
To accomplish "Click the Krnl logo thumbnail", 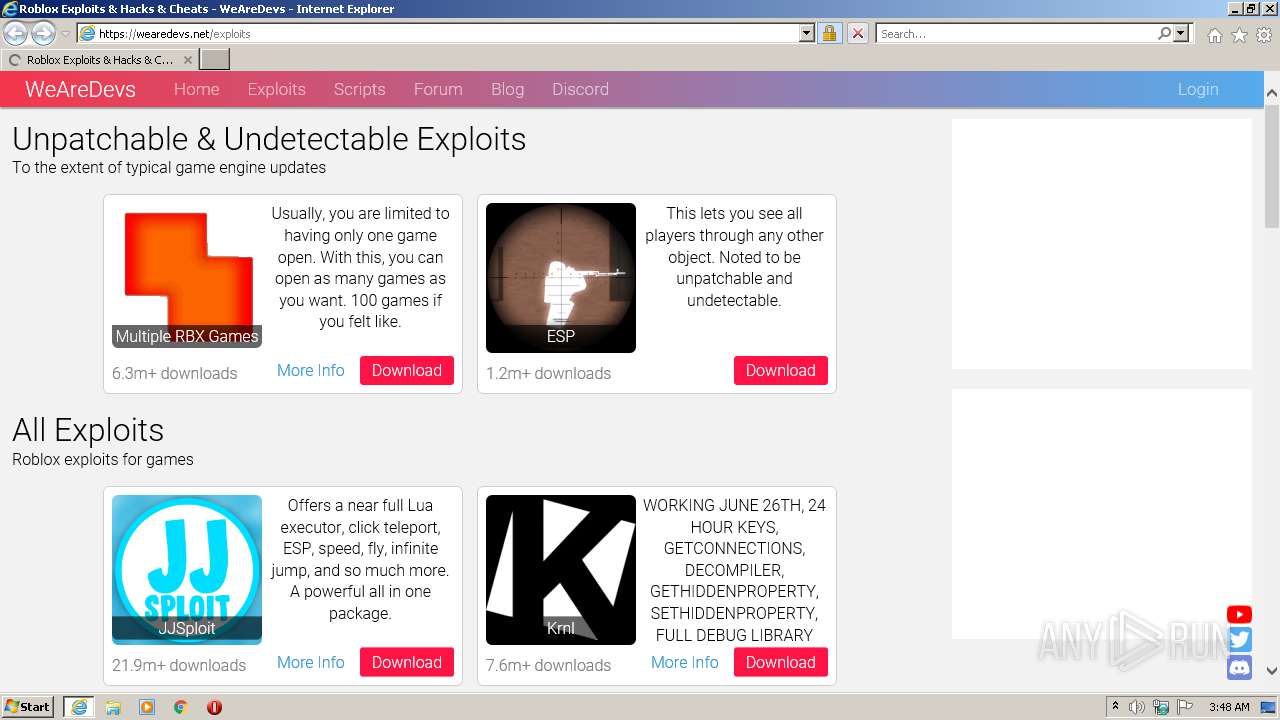I will pos(561,570).
